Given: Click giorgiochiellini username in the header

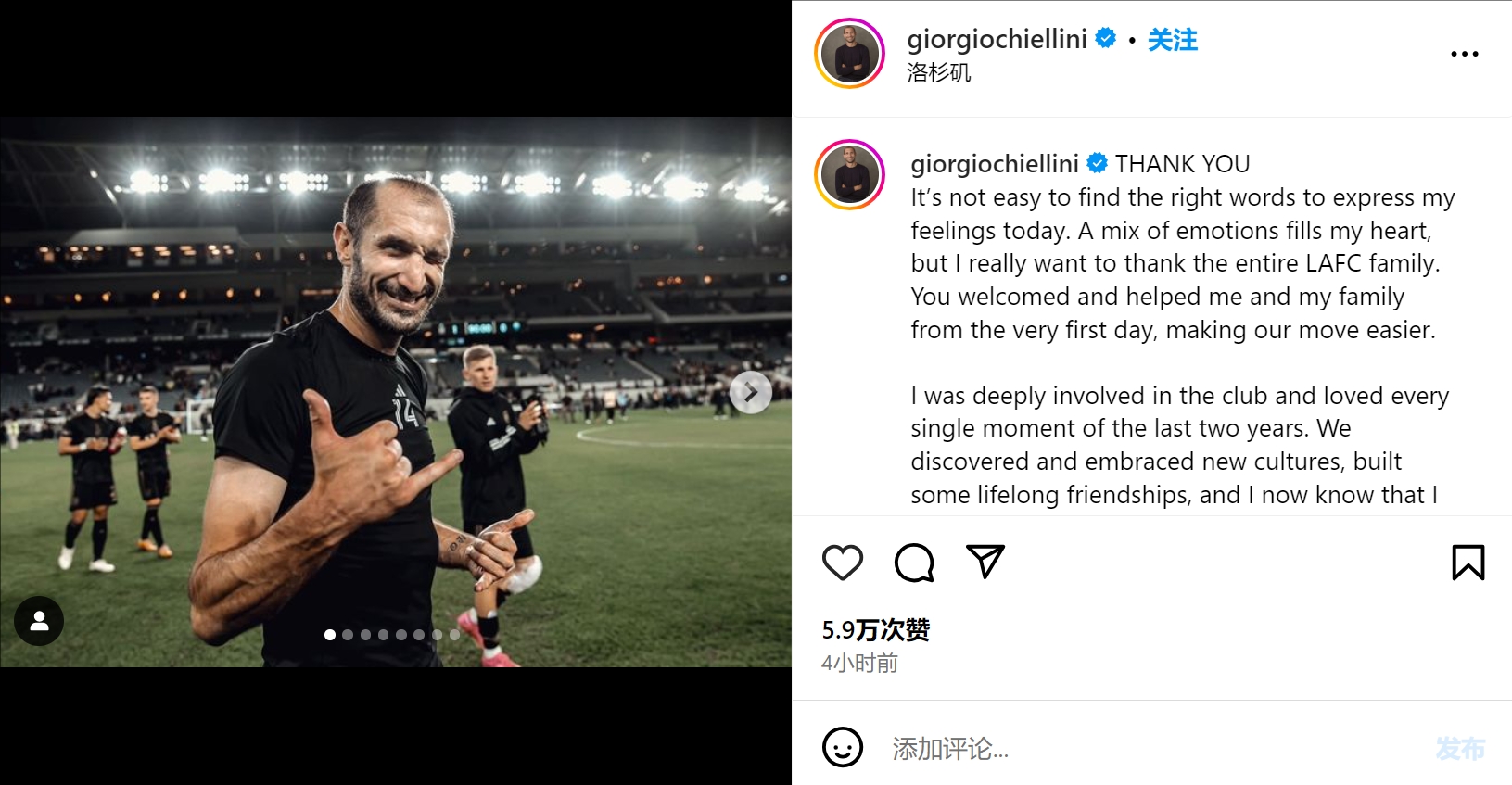Looking at the screenshot, I should click(997, 39).
